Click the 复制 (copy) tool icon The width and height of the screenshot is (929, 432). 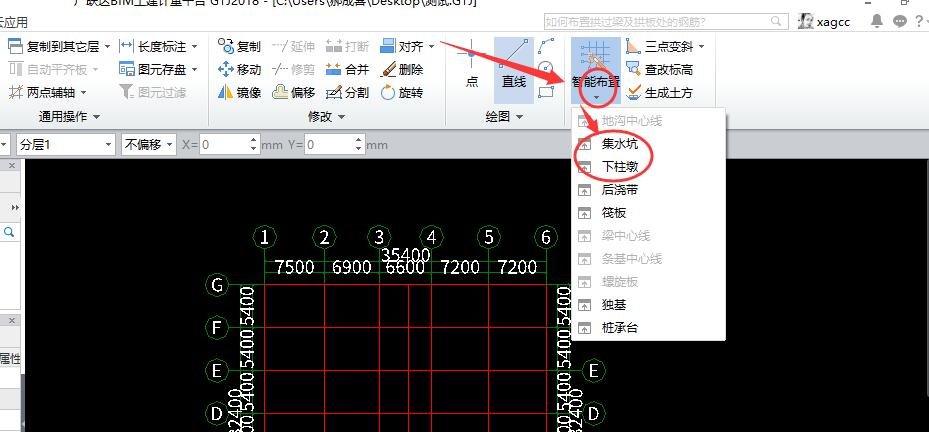click(226, 46)
